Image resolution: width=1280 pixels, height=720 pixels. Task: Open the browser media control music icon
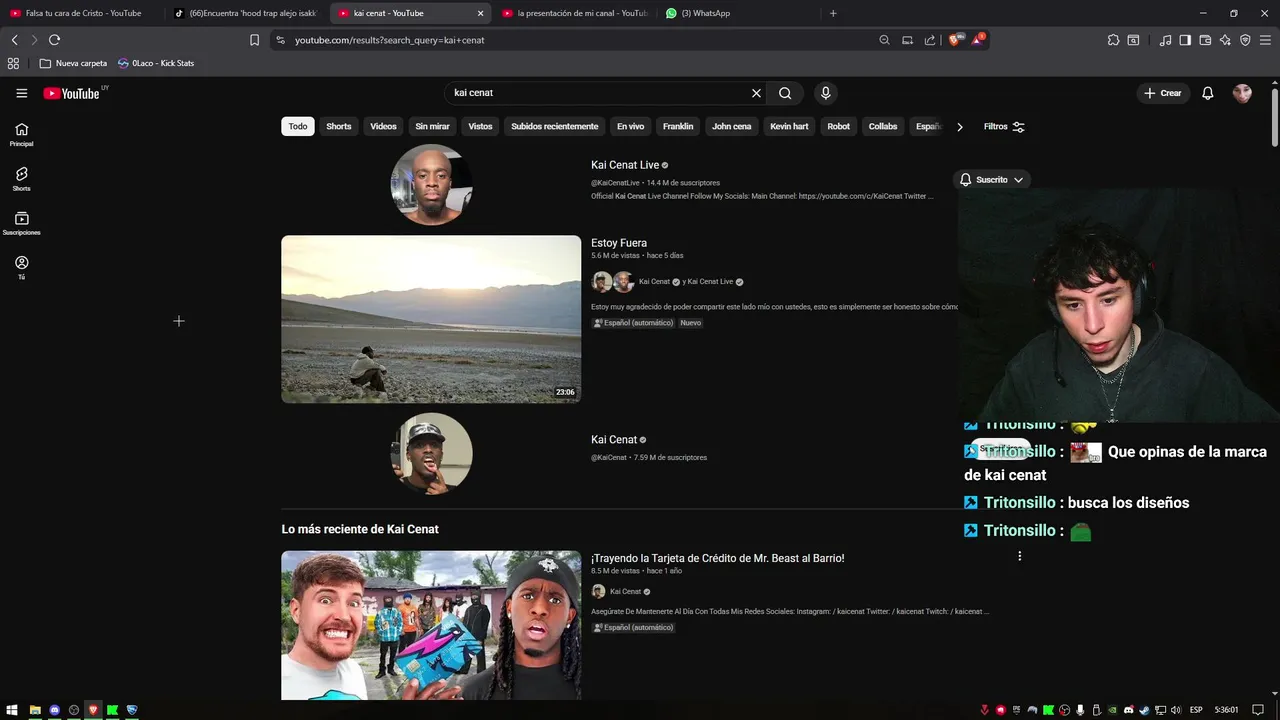[1165, 40]
